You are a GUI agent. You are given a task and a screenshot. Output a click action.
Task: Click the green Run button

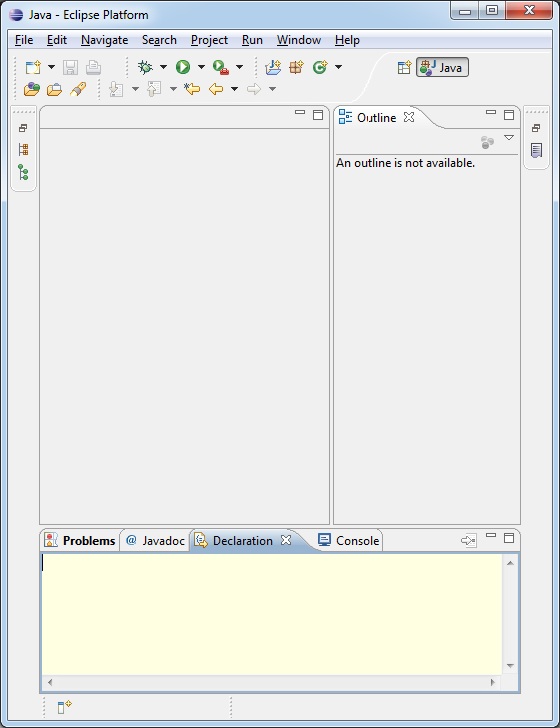tap(183, 67)
